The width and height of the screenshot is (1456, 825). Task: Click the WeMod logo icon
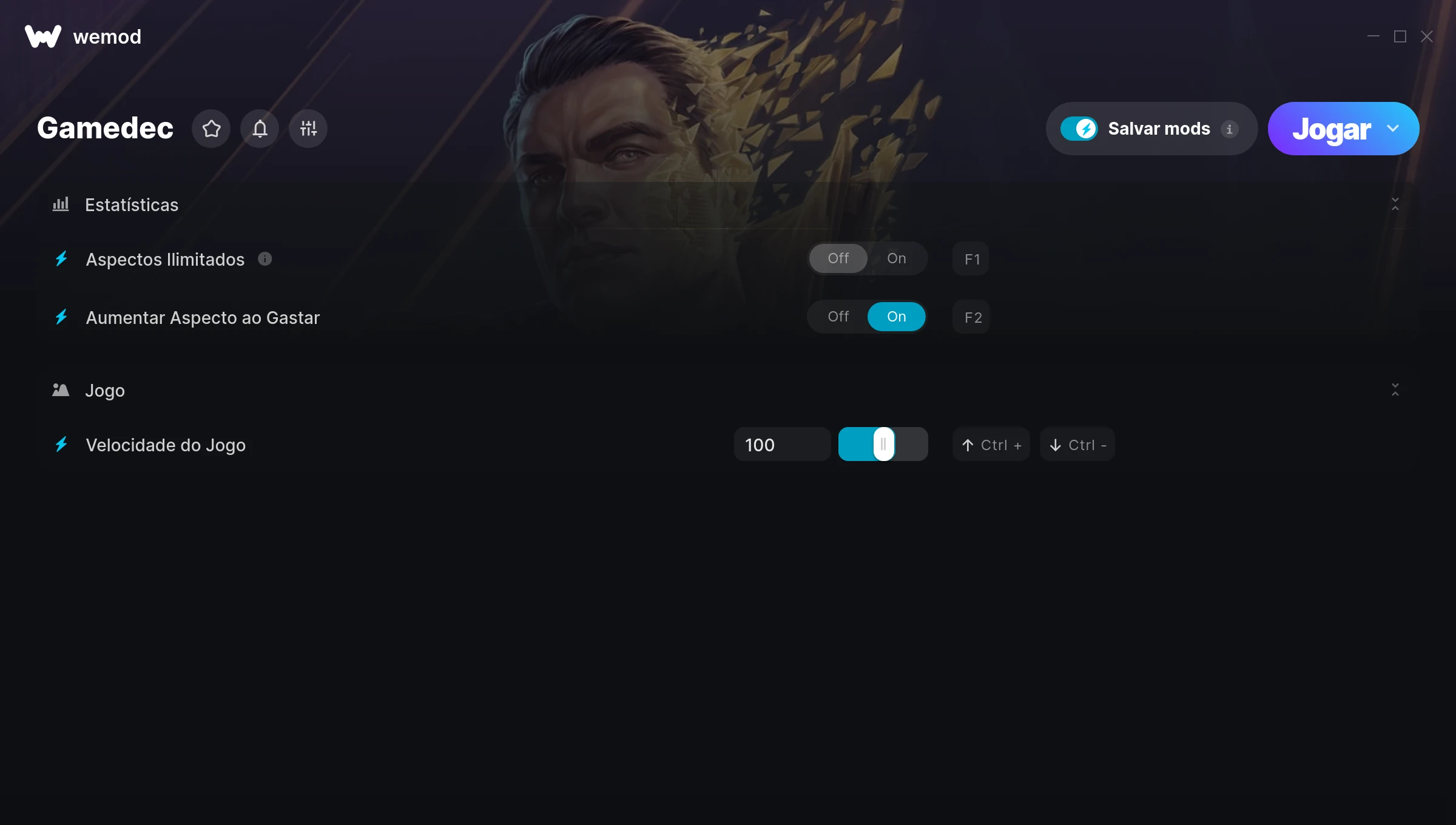(43, 36)
